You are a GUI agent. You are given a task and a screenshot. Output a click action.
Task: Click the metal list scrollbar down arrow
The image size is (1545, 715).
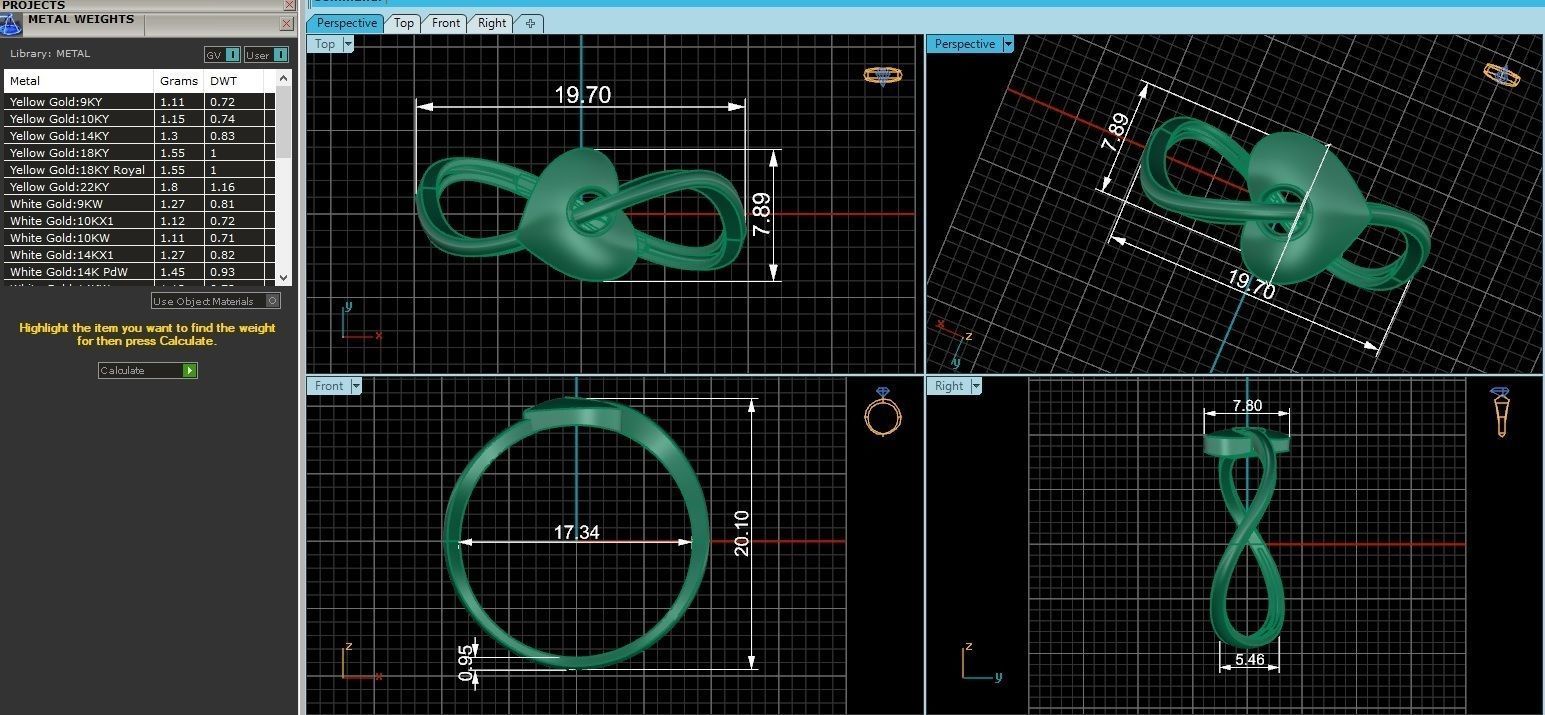284,277
